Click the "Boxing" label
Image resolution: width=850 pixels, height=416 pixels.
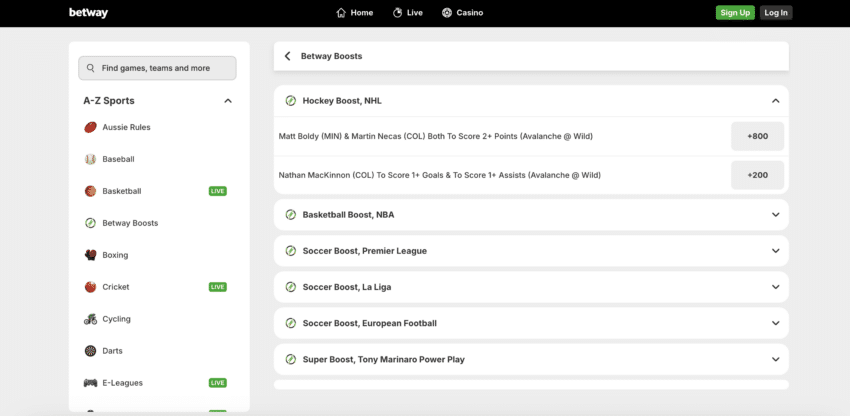point(115,255)
